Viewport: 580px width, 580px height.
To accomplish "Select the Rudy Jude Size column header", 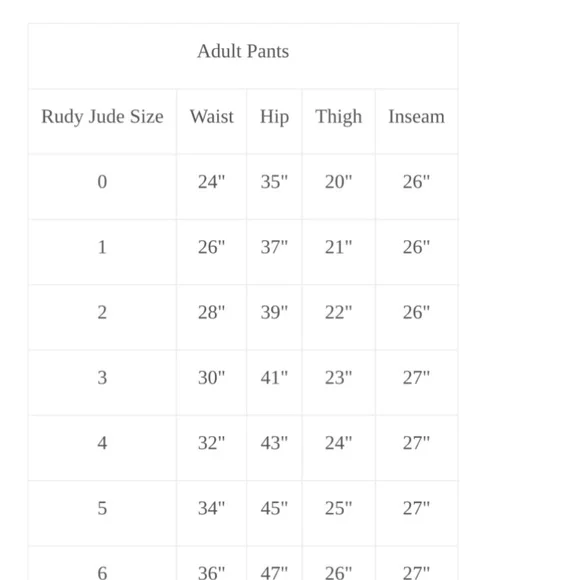I will [102, 117].
